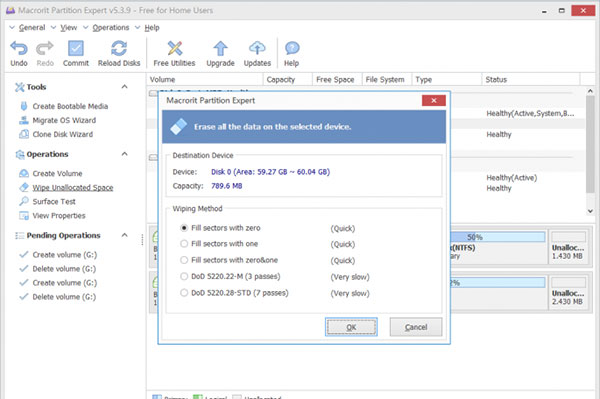This screenshot has height=399, width=600.
Task: Close the Macrorit Partition Expert dialog
Action: click(x=434, y=101)
